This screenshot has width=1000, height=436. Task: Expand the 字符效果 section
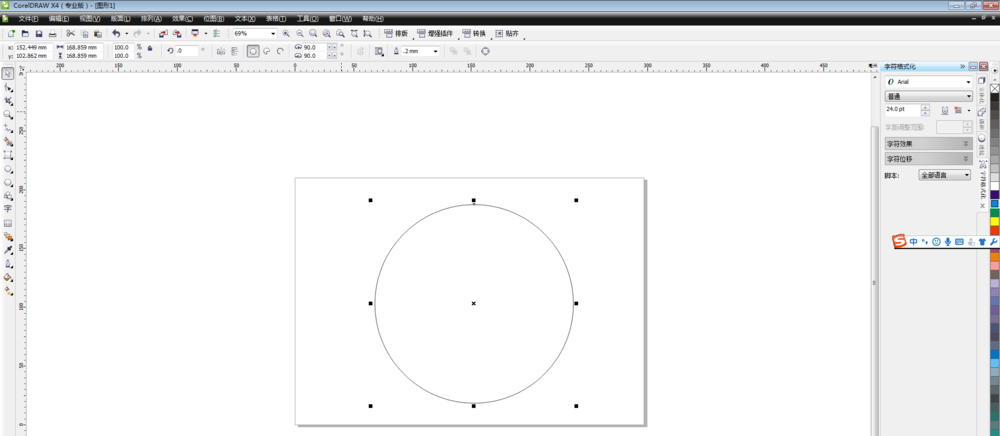[927, 144]
